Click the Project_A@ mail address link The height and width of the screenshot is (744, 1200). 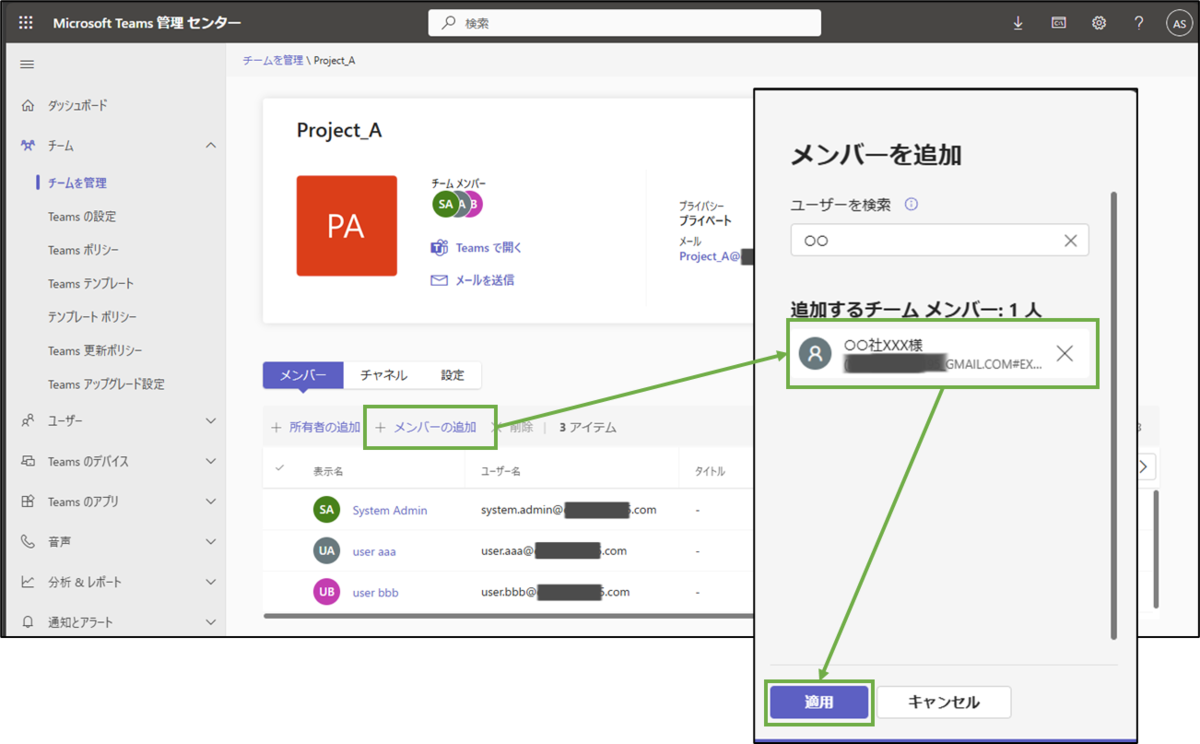(x=711, y=256)
